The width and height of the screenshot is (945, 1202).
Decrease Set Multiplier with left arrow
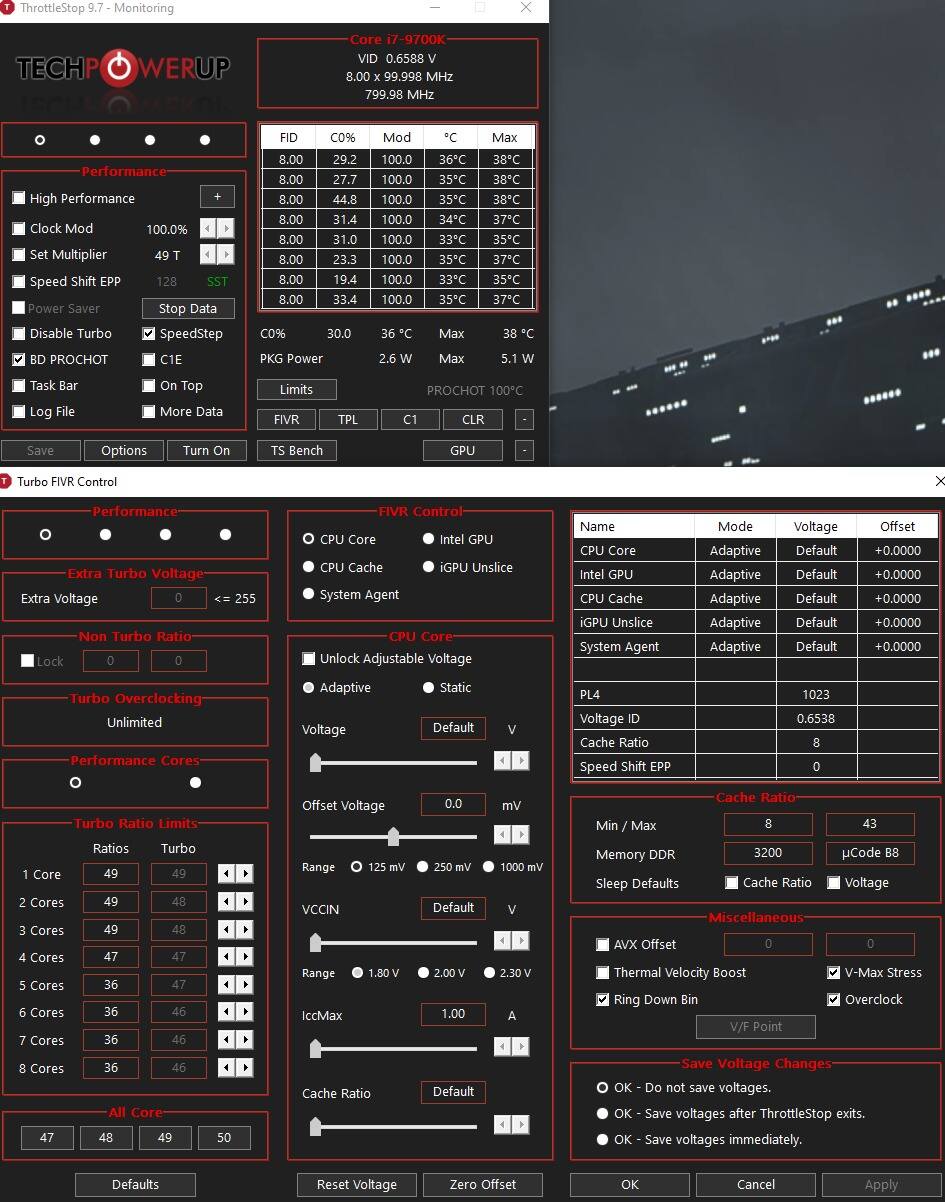pos(209,254)
